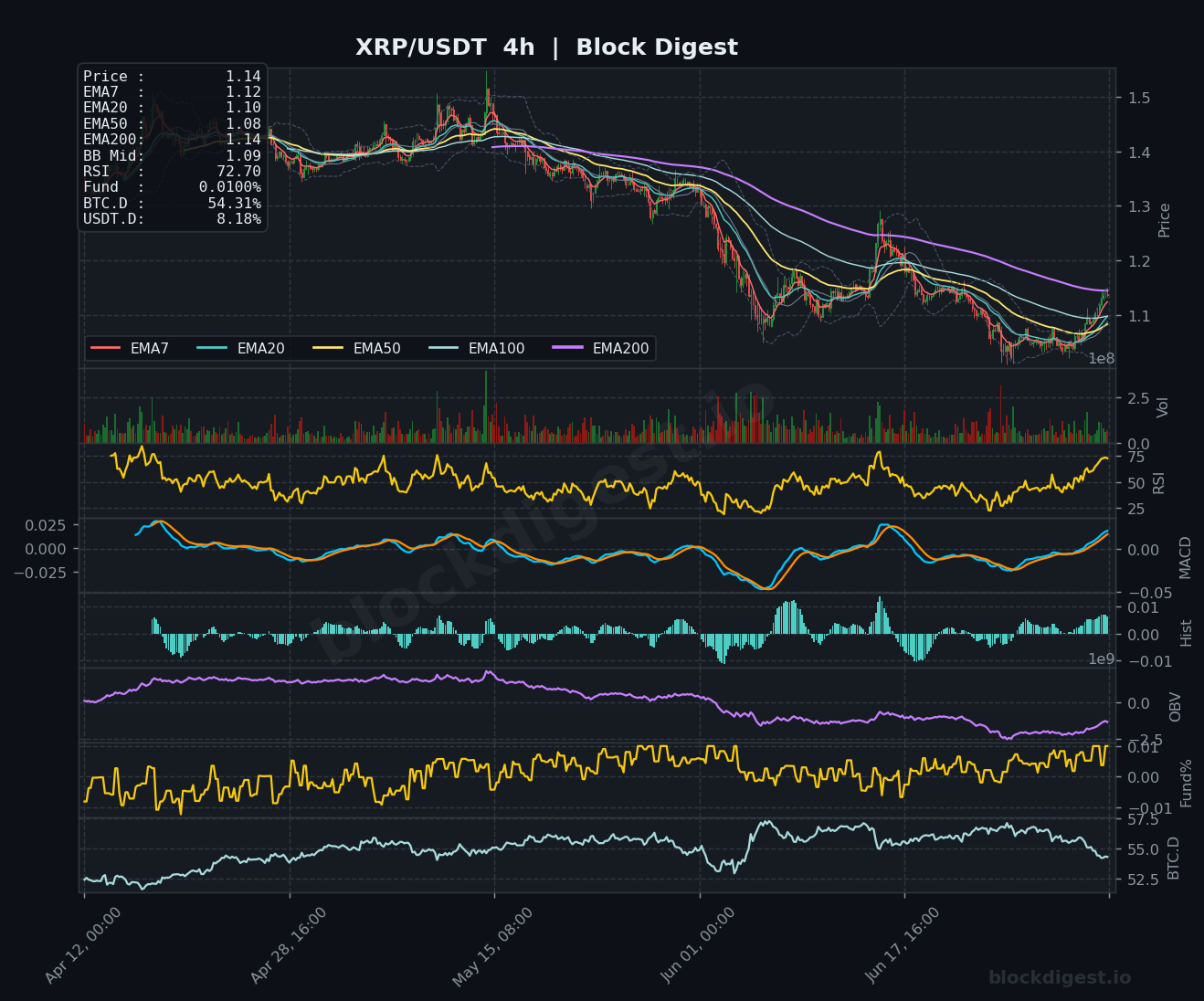
Task: Click the blockdigest.io footer text
Action: [x=1060, y=978]
